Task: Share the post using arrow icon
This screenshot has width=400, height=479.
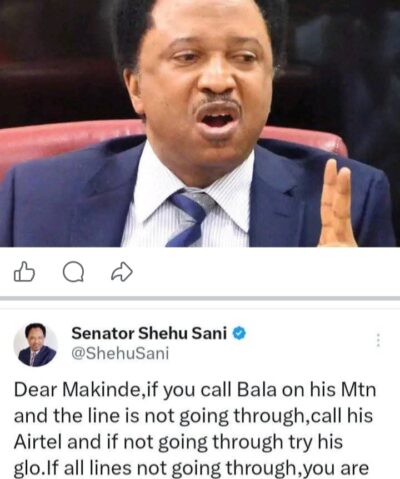Action: pyautogui.click(x=122, y=272)
